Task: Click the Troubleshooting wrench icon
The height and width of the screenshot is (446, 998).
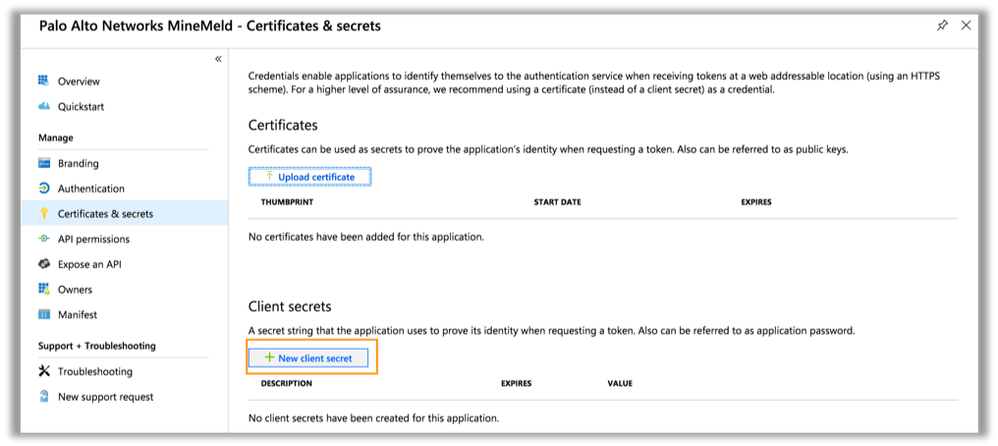Action: tap(44, 371)
